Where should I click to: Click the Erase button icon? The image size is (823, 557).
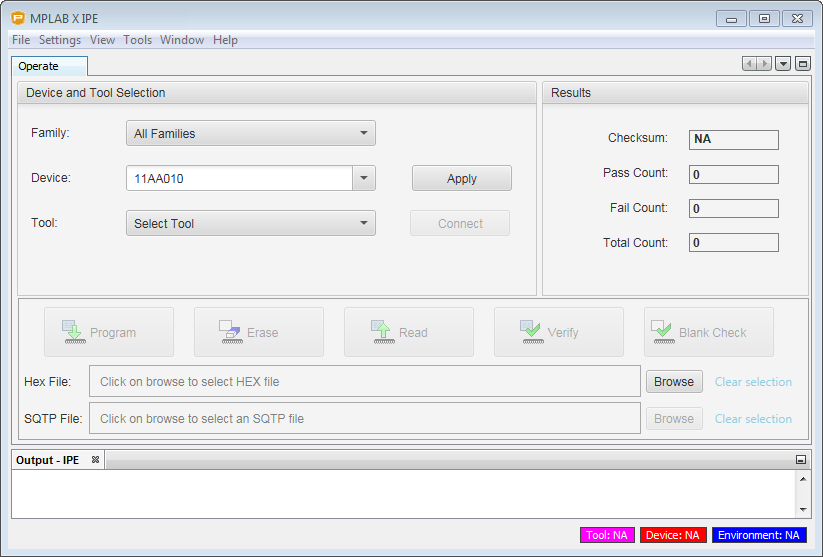tap(230, 332)
